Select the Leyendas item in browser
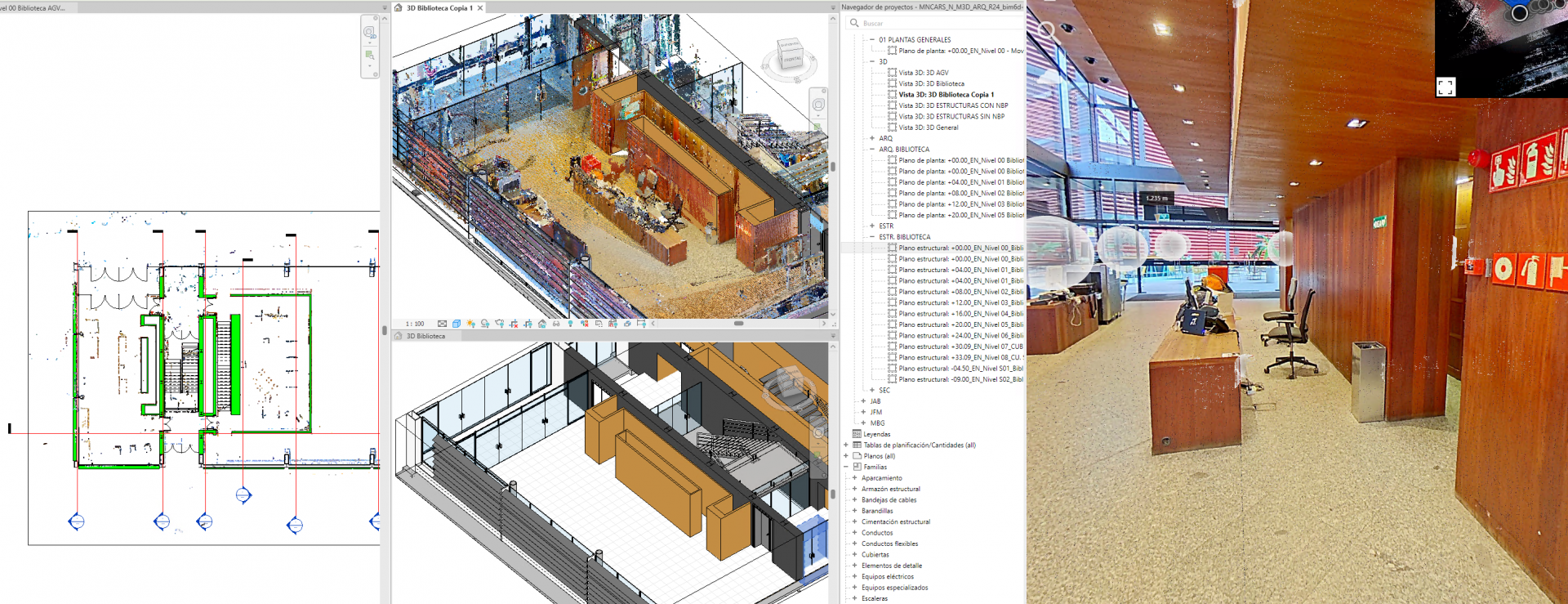The width and height of the screenshot is (1568, 604). tap(876, 434)
